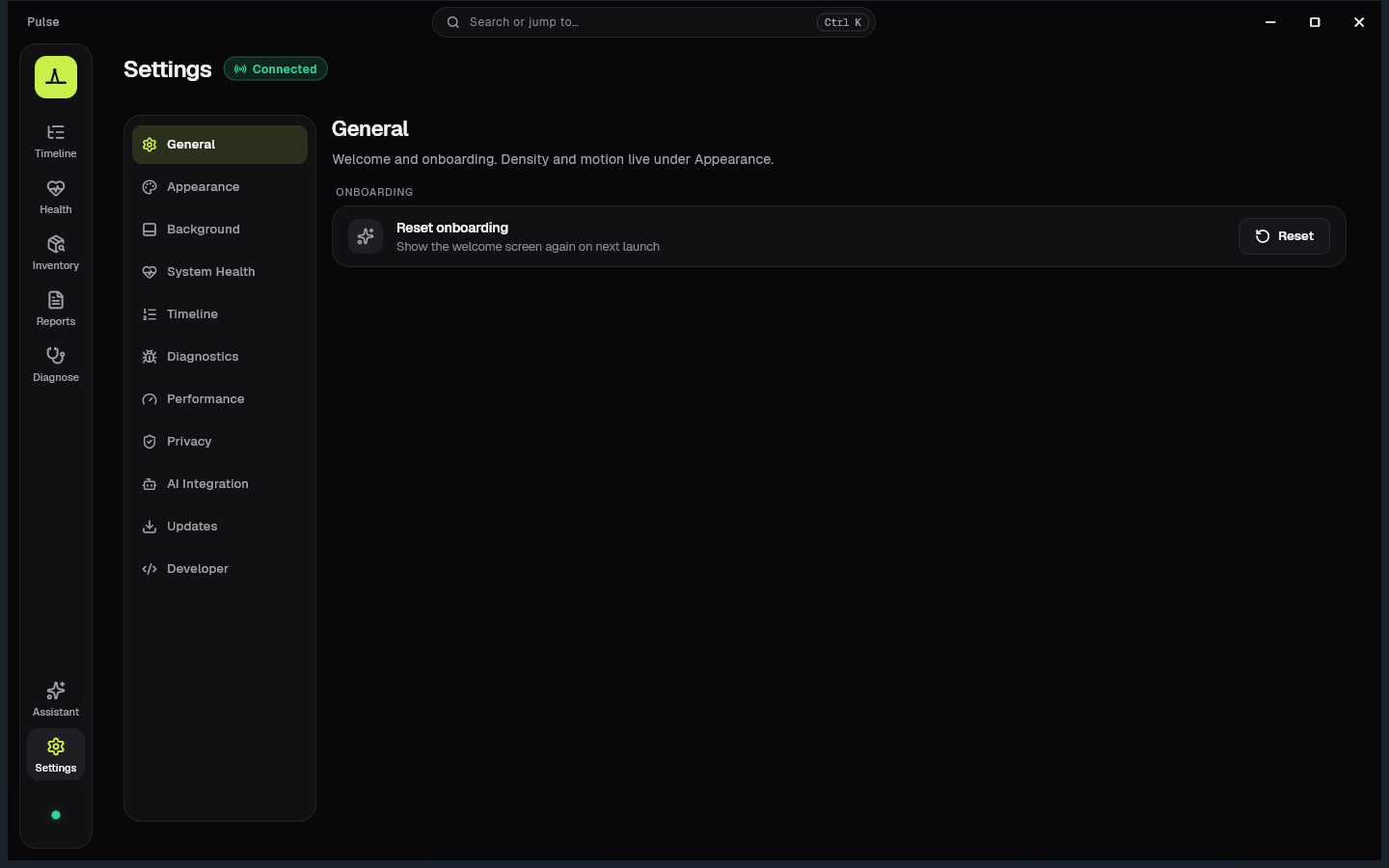Switch to the Background settings tab

coord(220,230)
